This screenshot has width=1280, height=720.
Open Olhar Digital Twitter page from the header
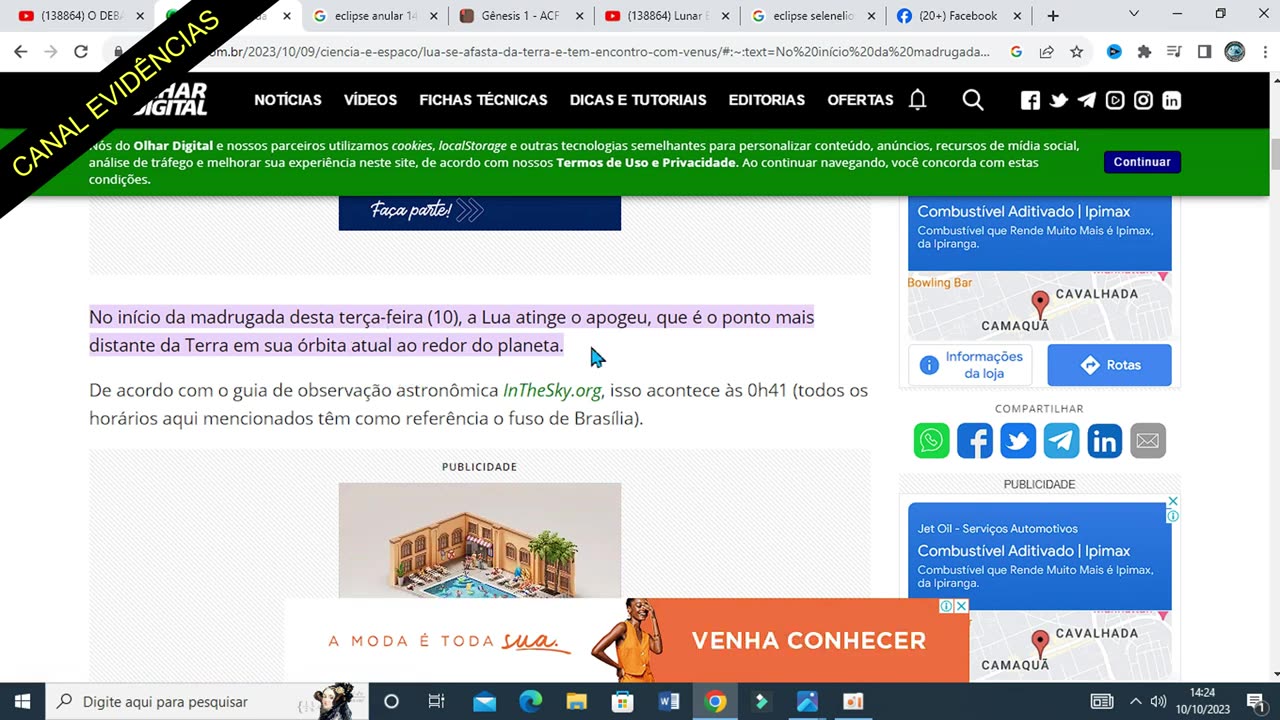[x=1058, y=100]
